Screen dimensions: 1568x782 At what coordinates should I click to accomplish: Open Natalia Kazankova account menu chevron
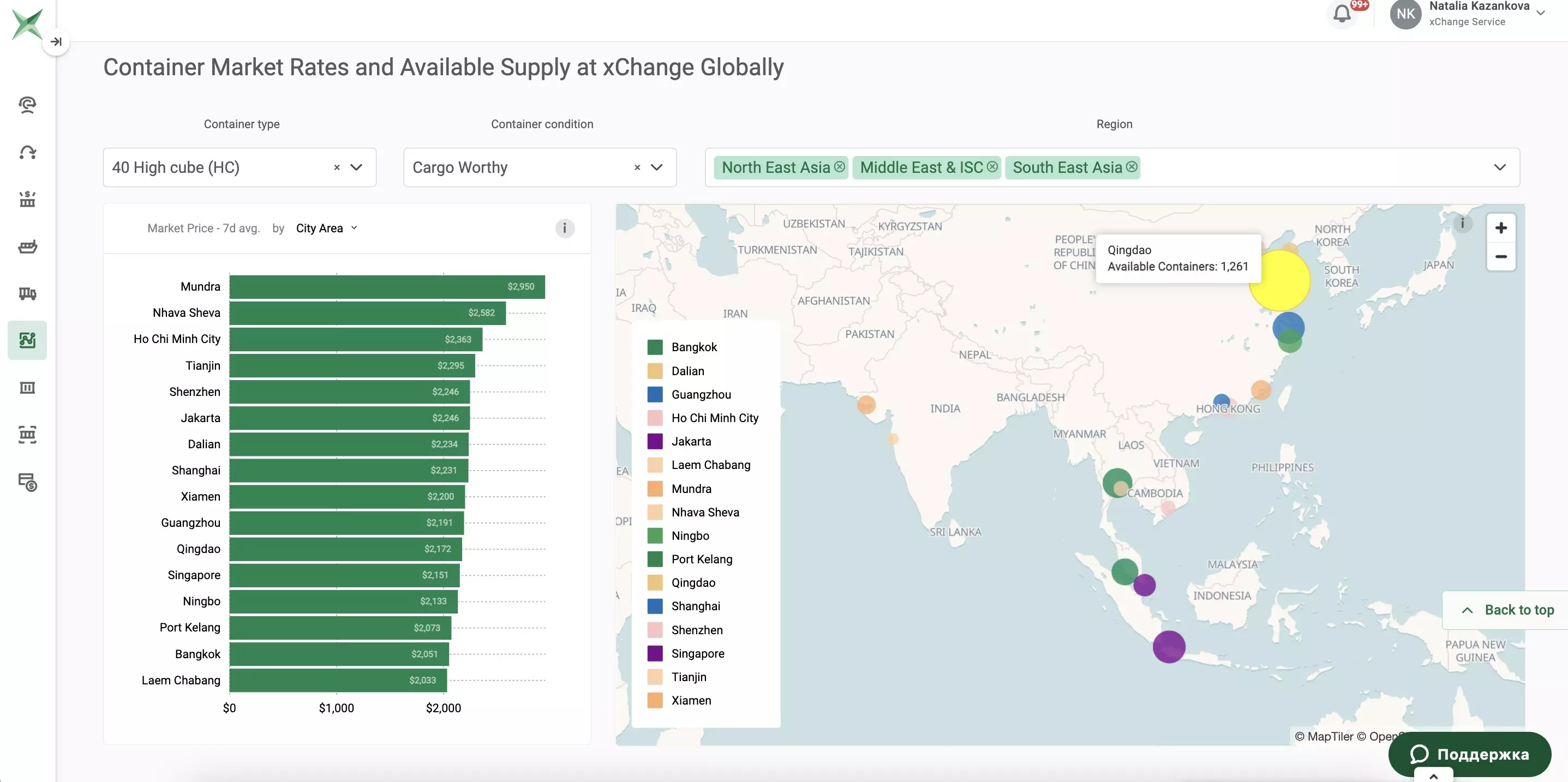coord(1541,13)
